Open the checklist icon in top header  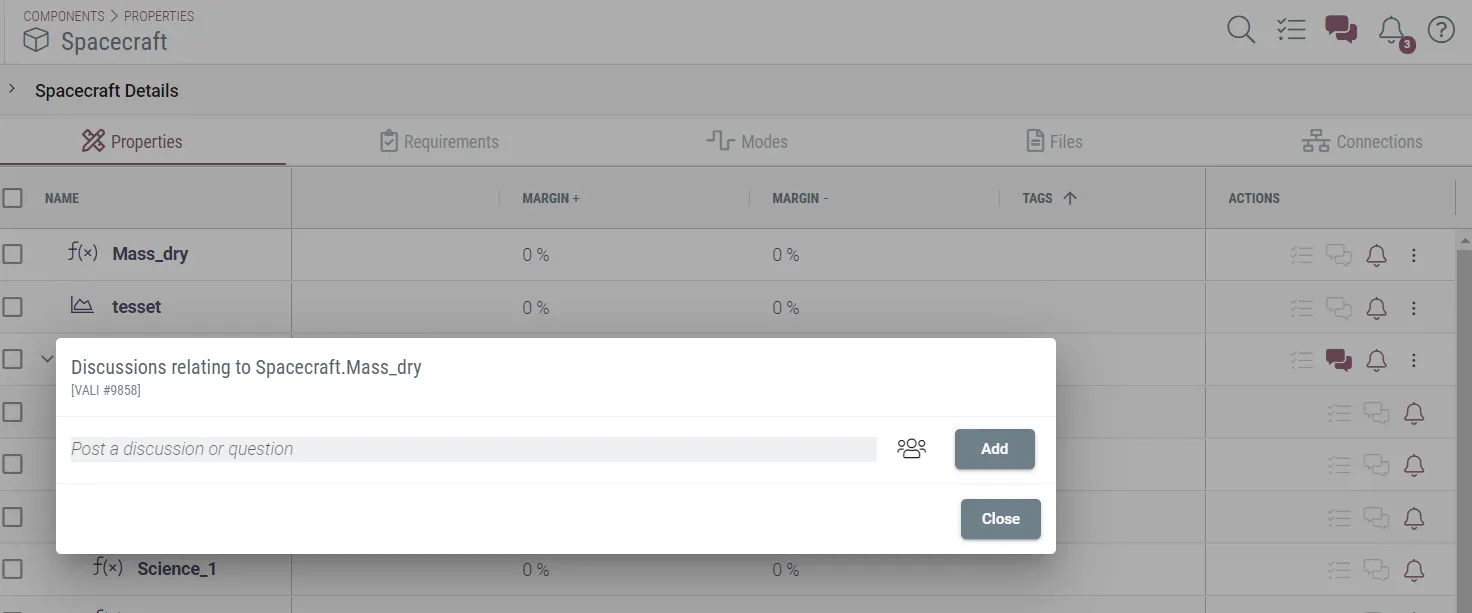pyautogui.click(x=1291, y=30)
